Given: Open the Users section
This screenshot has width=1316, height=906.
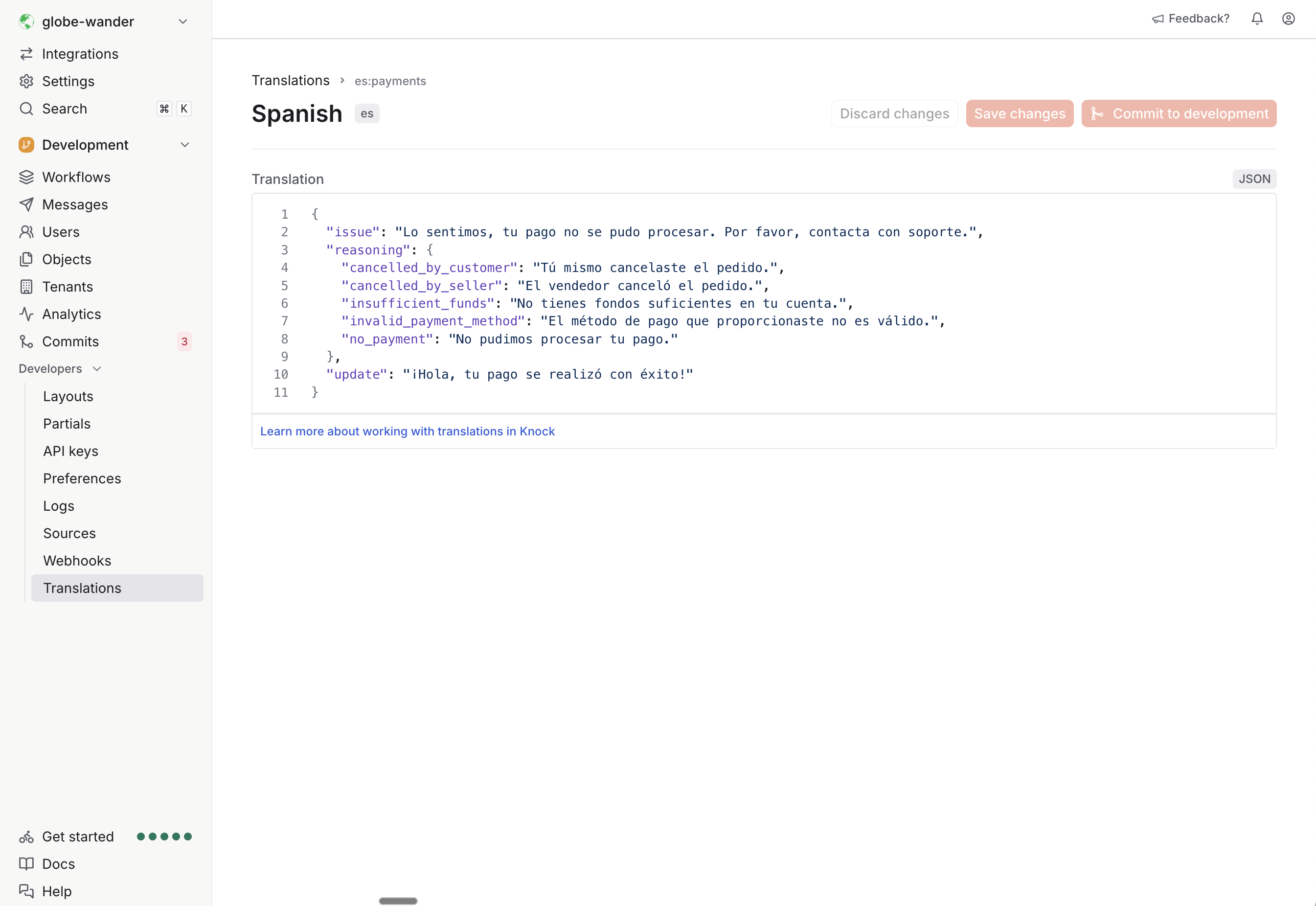Looking at the screenshot, I should pos(61,231).
